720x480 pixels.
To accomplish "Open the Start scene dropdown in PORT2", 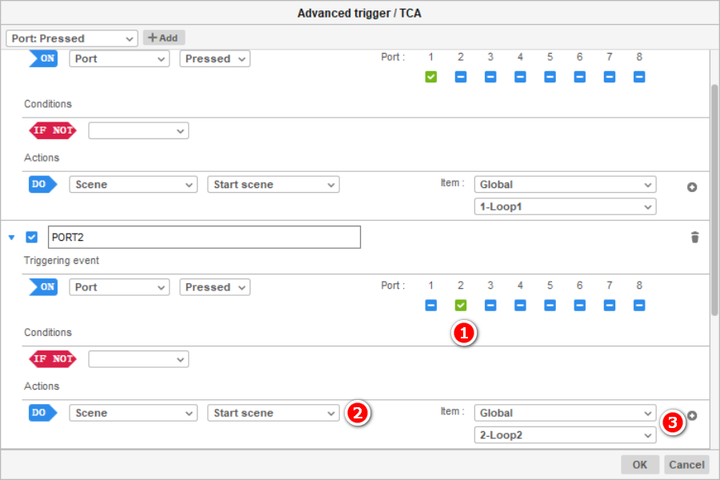I will click(273, 412).
